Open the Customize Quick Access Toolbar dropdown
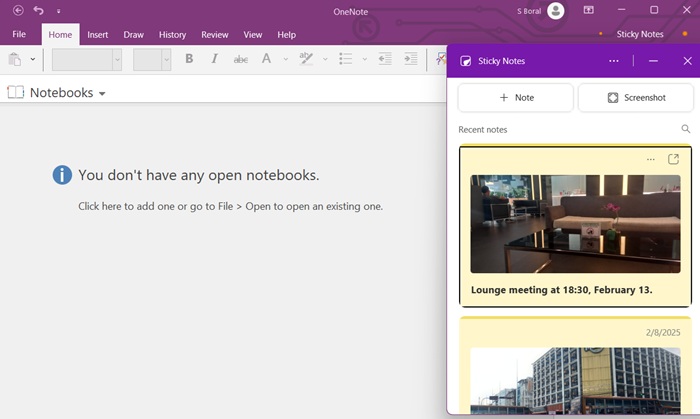The width and height of the screenshot is (700, 419). click(58, 11)
